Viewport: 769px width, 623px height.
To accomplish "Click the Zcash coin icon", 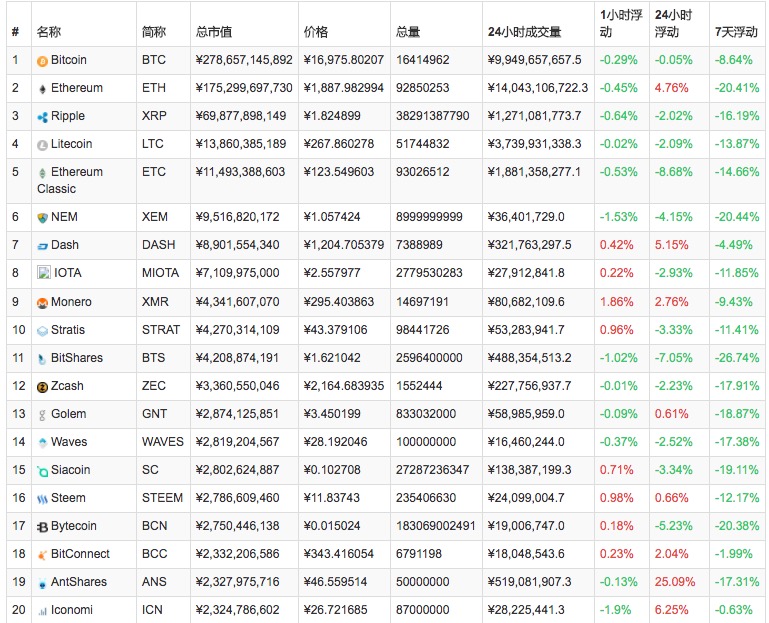I will coord(42,386).
